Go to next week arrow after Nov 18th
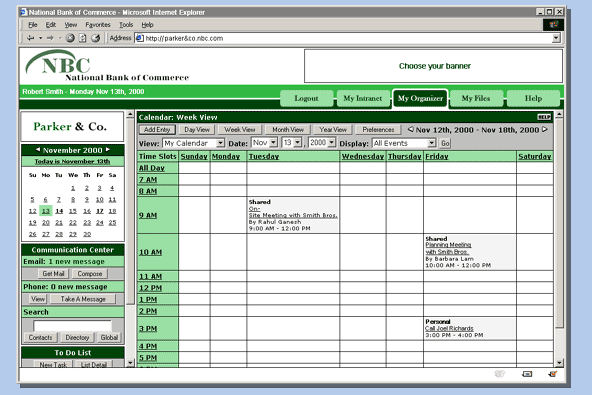The width and height of the screenshot is (592, 395). click(545, 130)
